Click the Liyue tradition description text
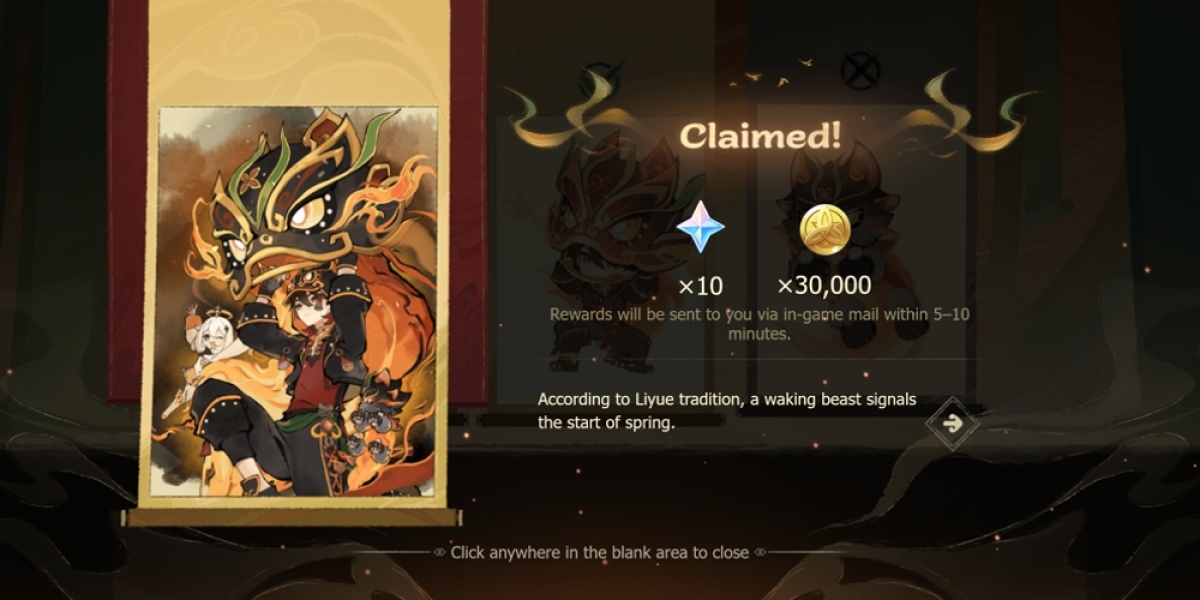1200x600 pixels. click(727, 411)
